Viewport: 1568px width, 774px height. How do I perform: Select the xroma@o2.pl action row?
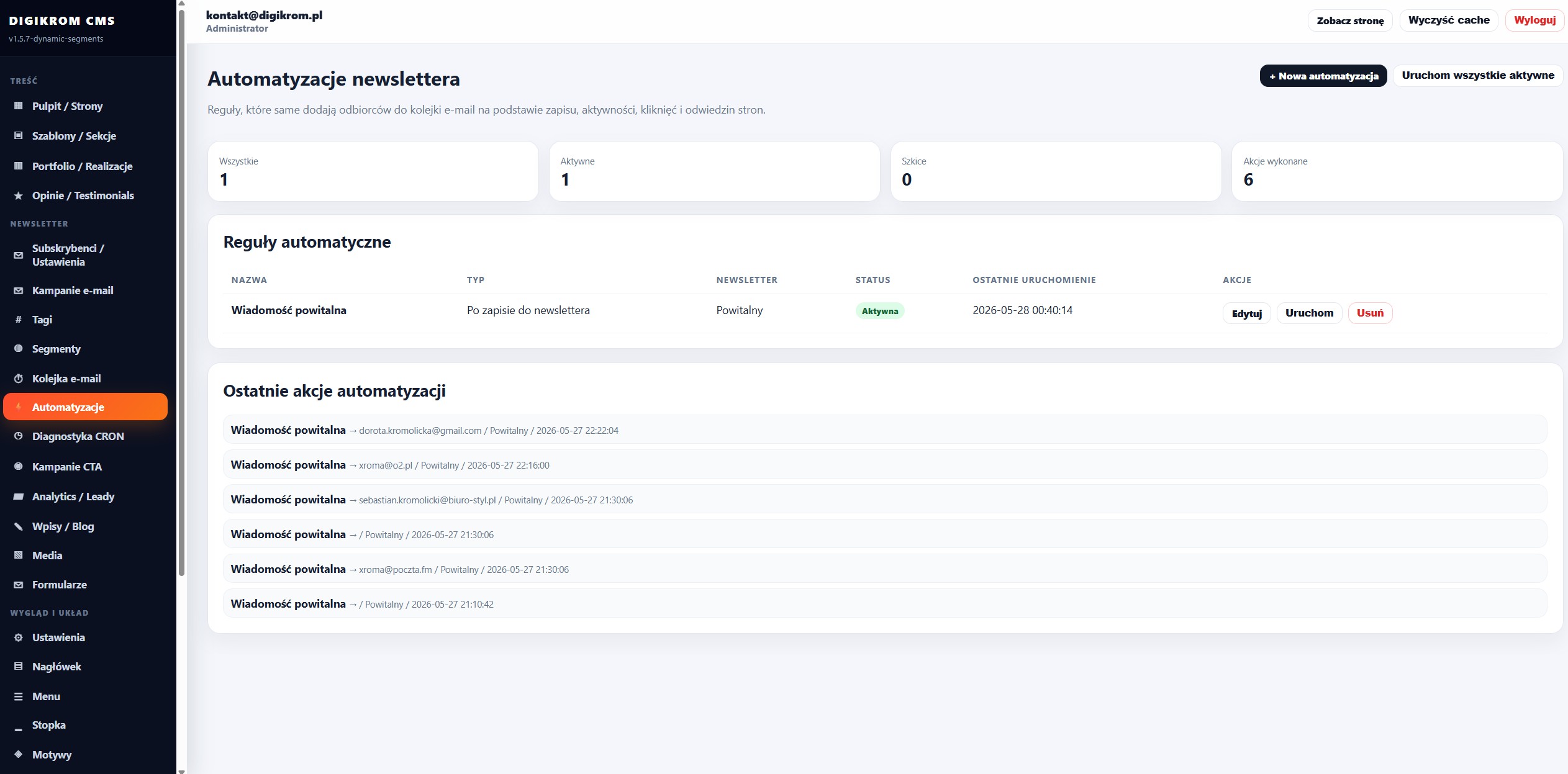point(885,464)
